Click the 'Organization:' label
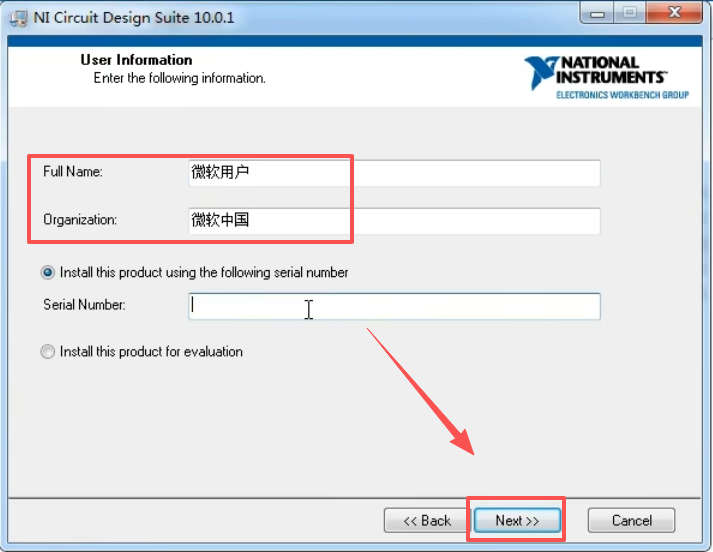 click(x=80, y=220)
